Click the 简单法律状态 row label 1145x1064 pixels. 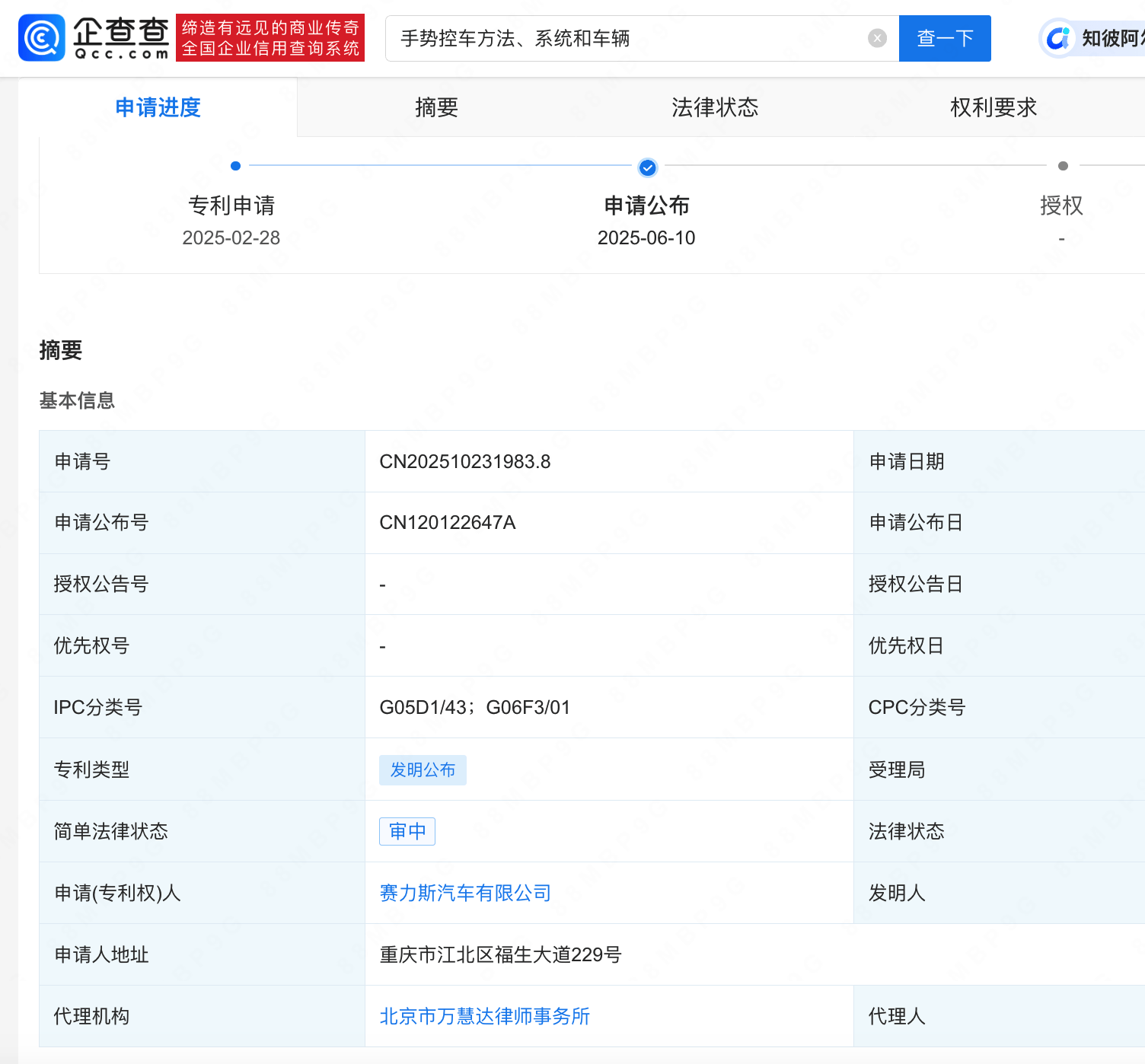(x=111, y=831)
